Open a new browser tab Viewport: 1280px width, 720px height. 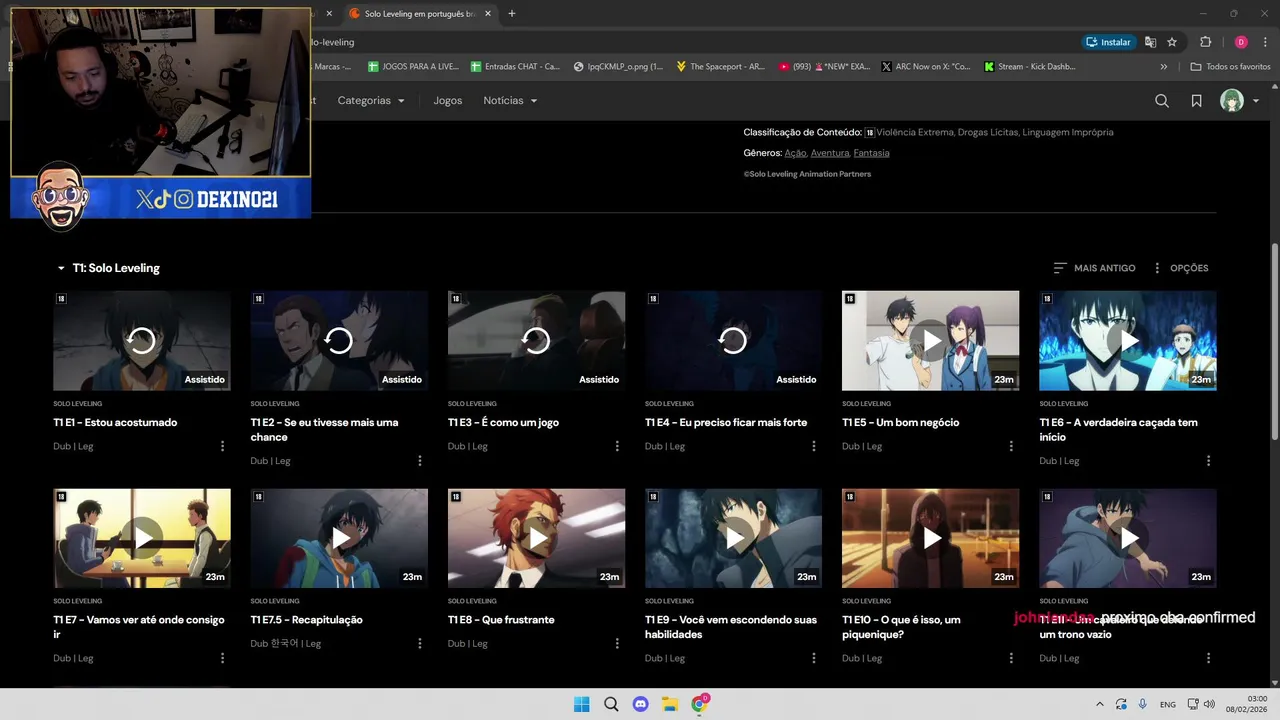pyautogui.click(x=512, y=14)
